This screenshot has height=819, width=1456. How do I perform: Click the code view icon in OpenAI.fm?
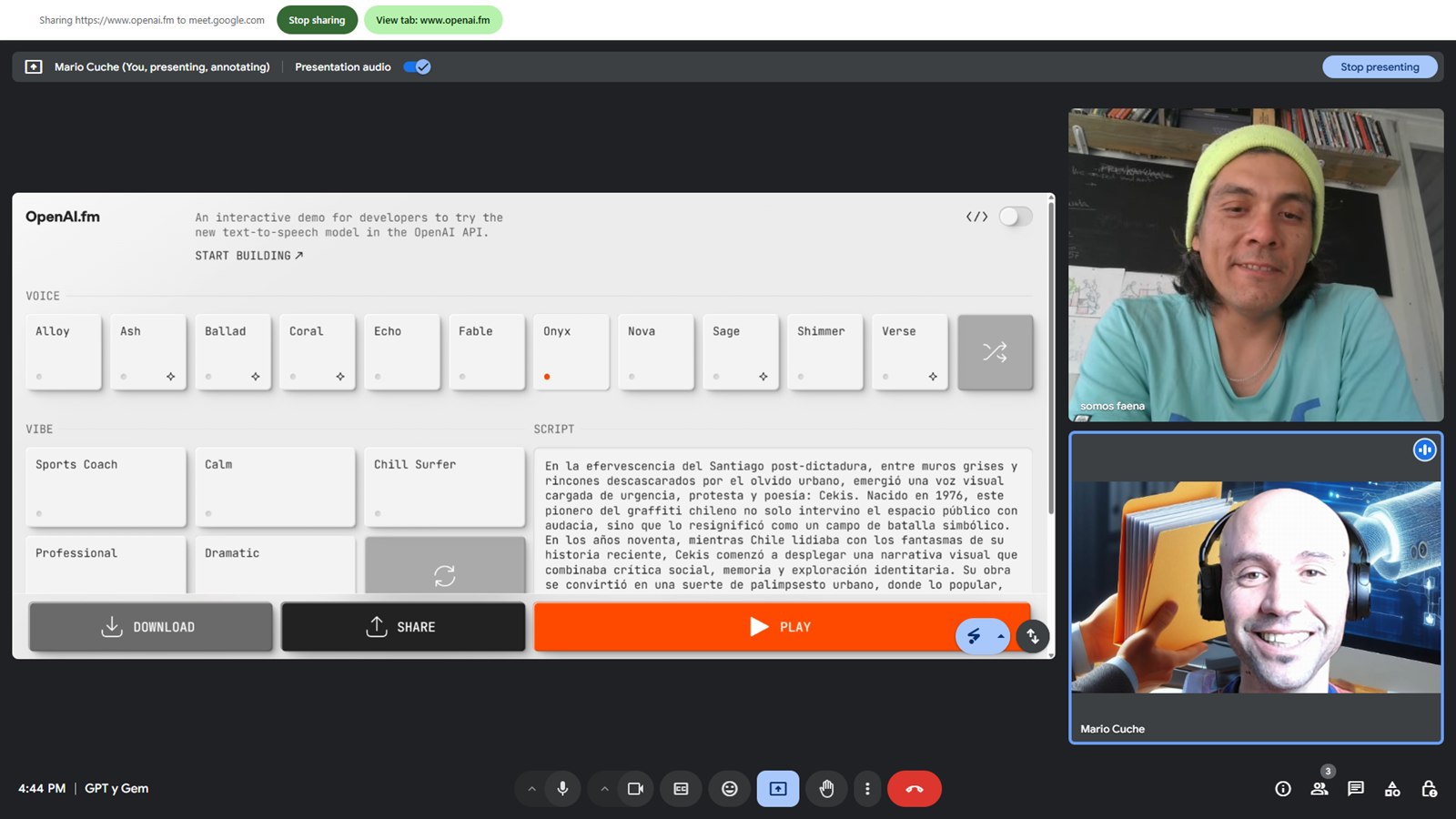click(x=976, y=217)
